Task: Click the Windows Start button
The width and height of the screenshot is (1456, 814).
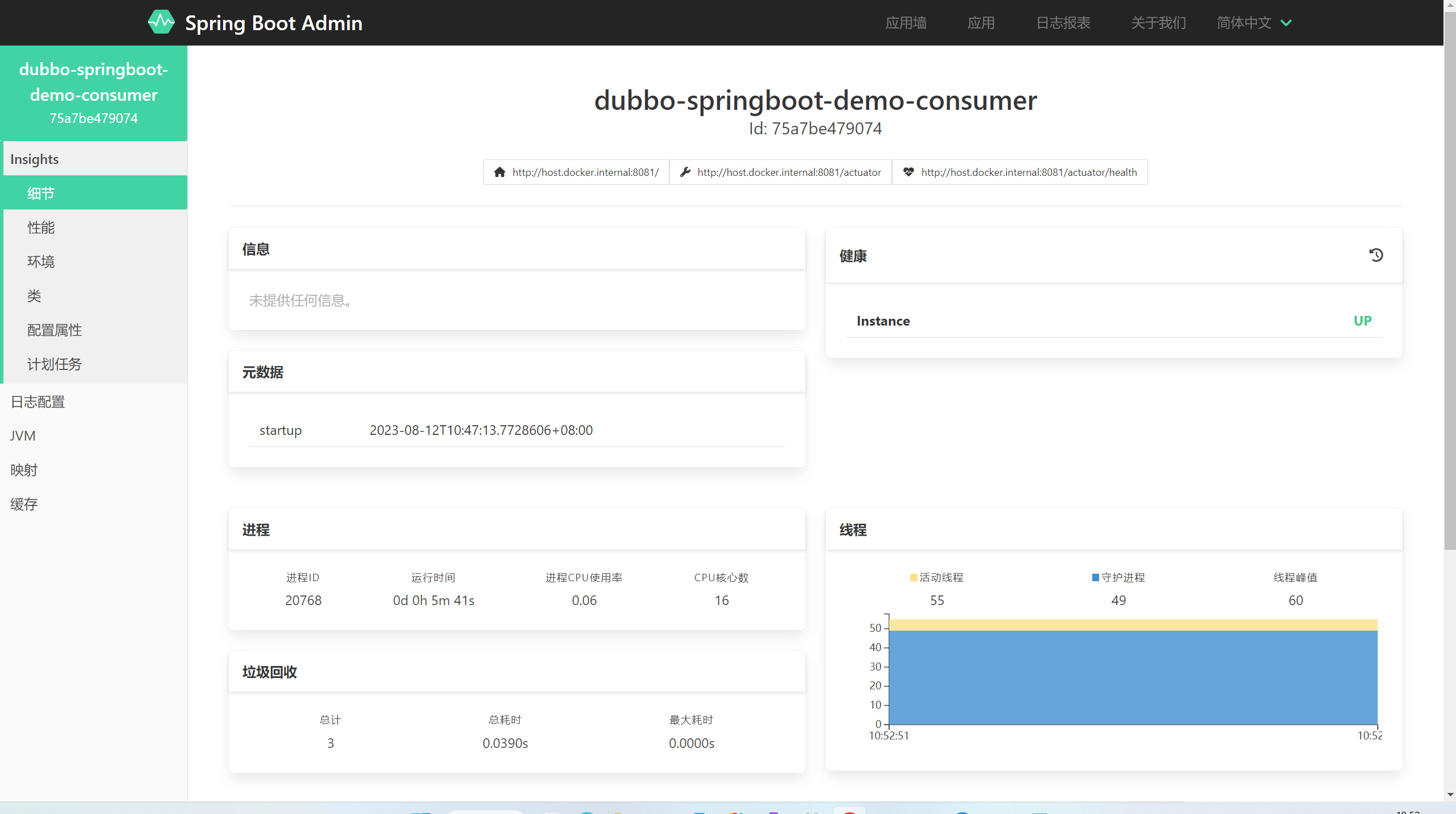Action: (x=420, y=811)
